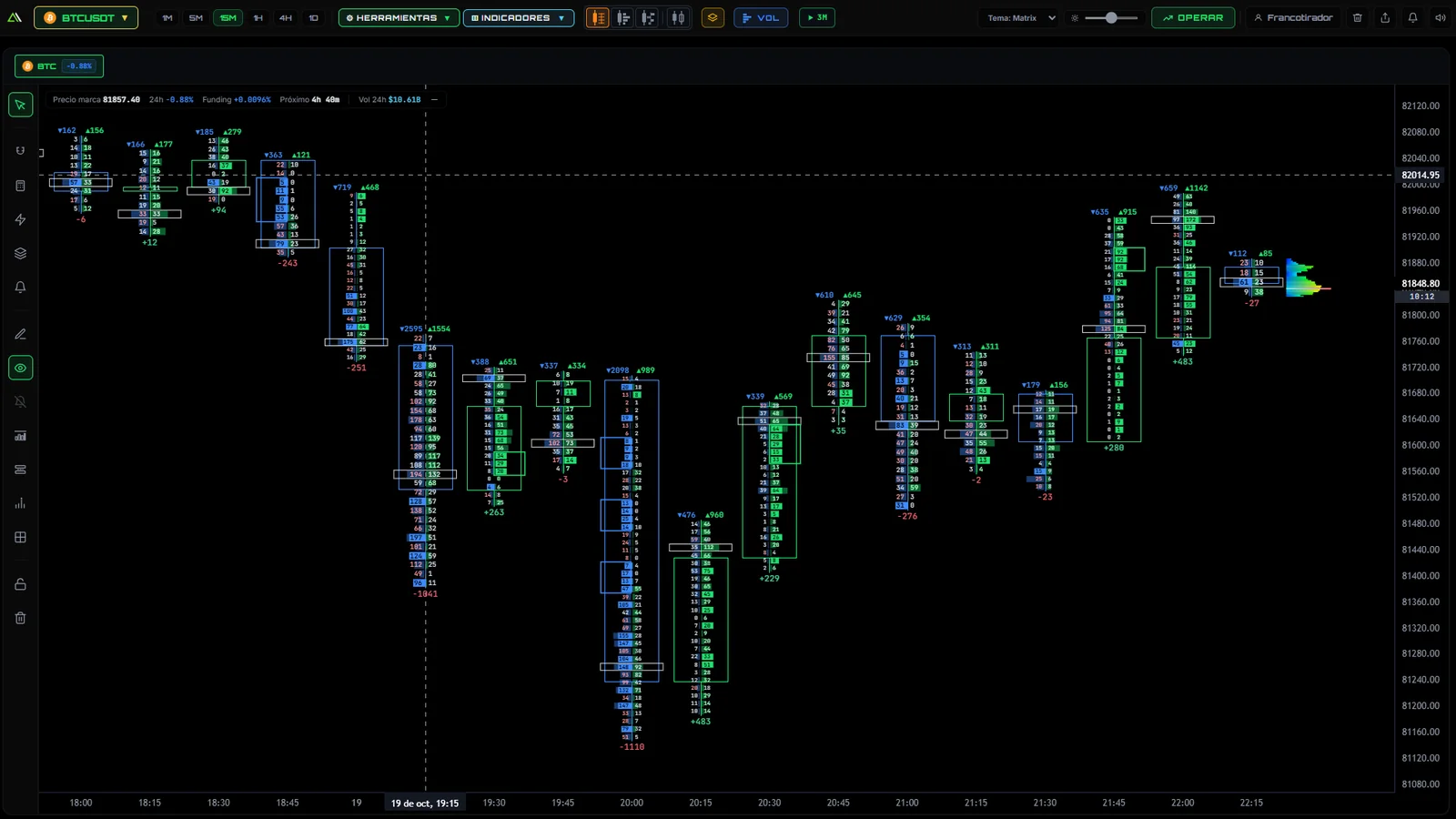Click the horizontal levels icon in sidebar
Viewport: 1456px width, 819px height.
pos(20,470)
